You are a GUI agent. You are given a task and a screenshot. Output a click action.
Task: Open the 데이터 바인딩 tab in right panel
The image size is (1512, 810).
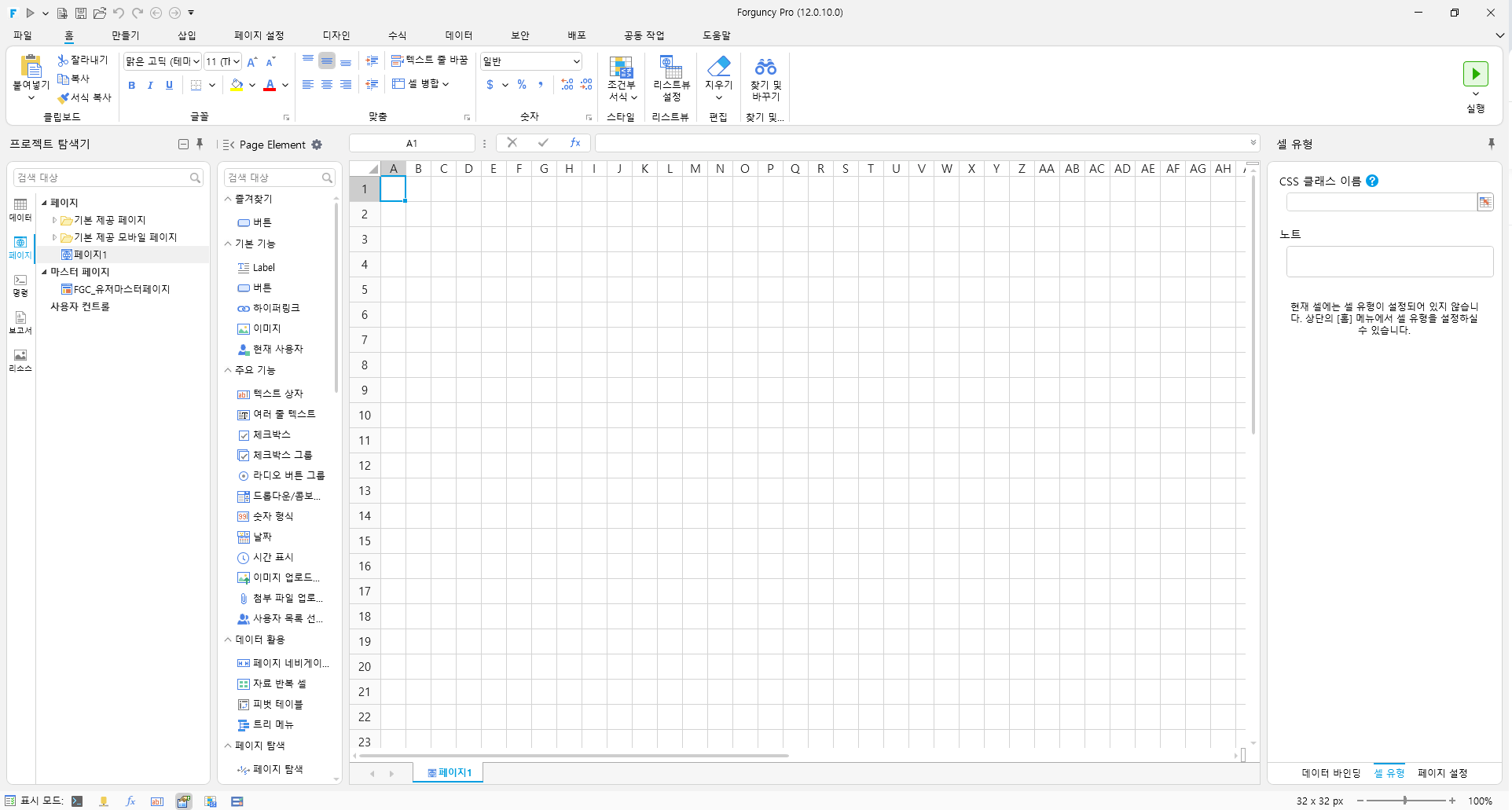coord(1330,773)
